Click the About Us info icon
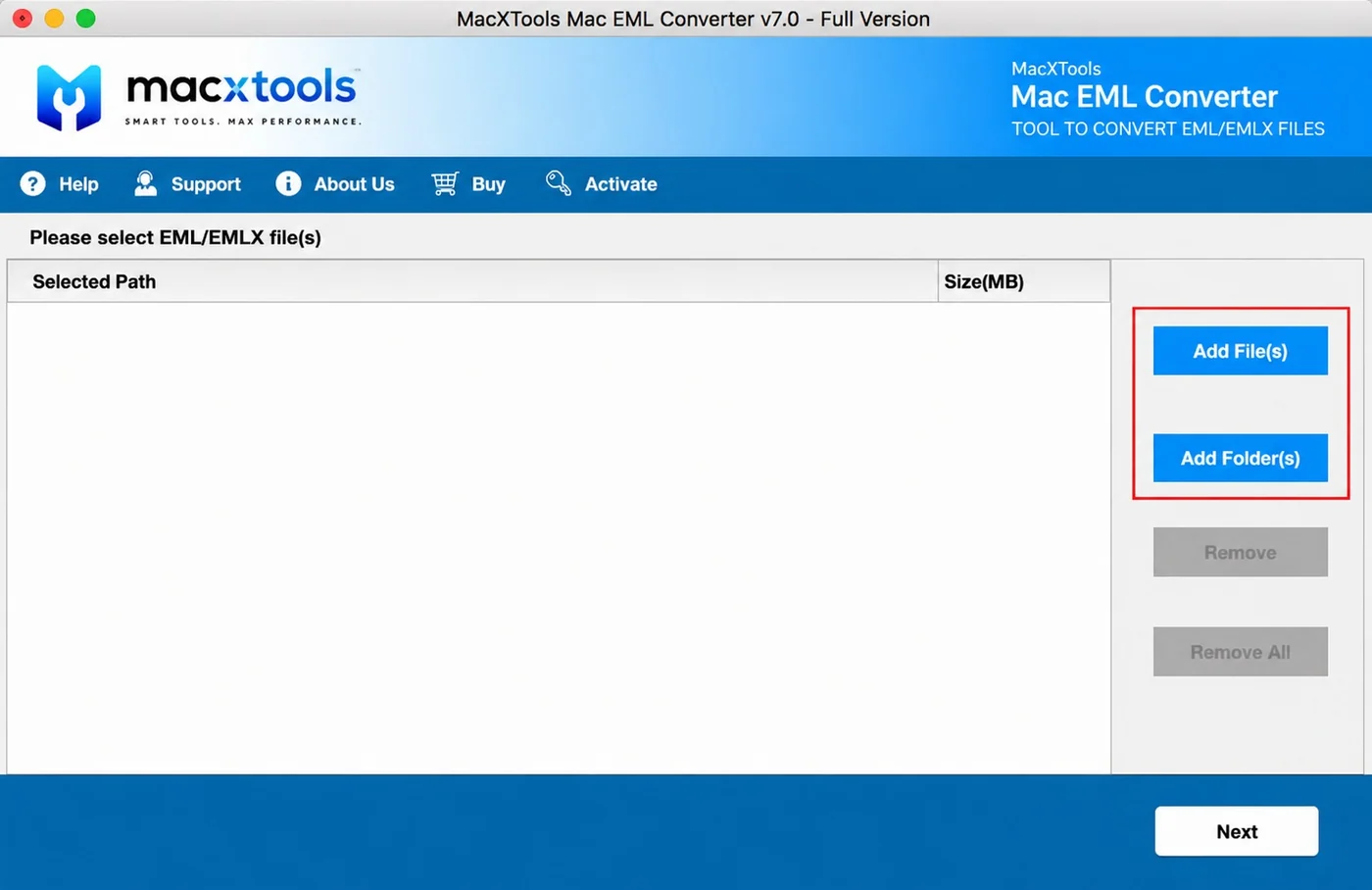The image size is (1372, 890). click(x=288, y=184)
